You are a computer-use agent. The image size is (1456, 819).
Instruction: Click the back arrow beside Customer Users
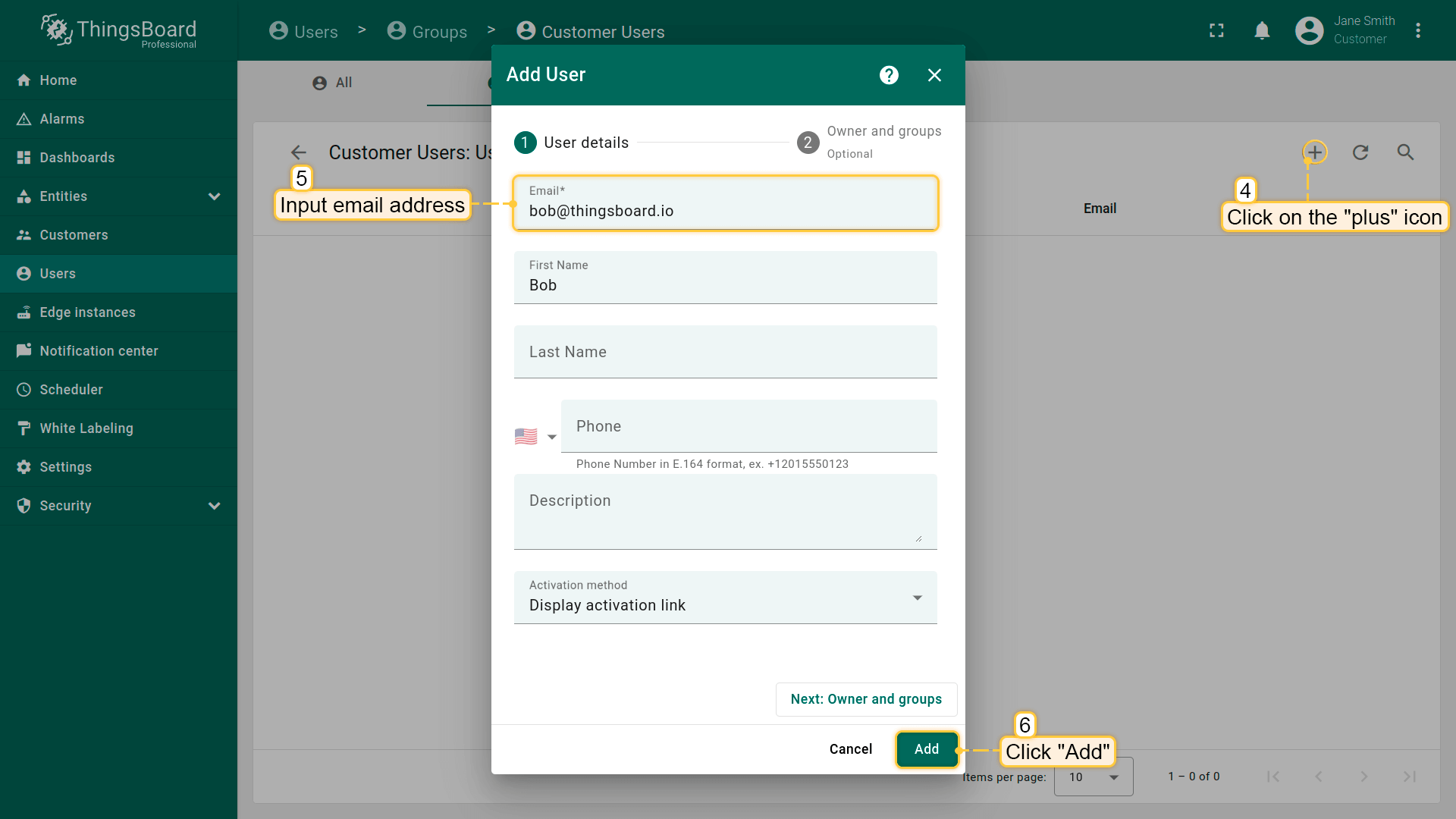tap(299, 152)
